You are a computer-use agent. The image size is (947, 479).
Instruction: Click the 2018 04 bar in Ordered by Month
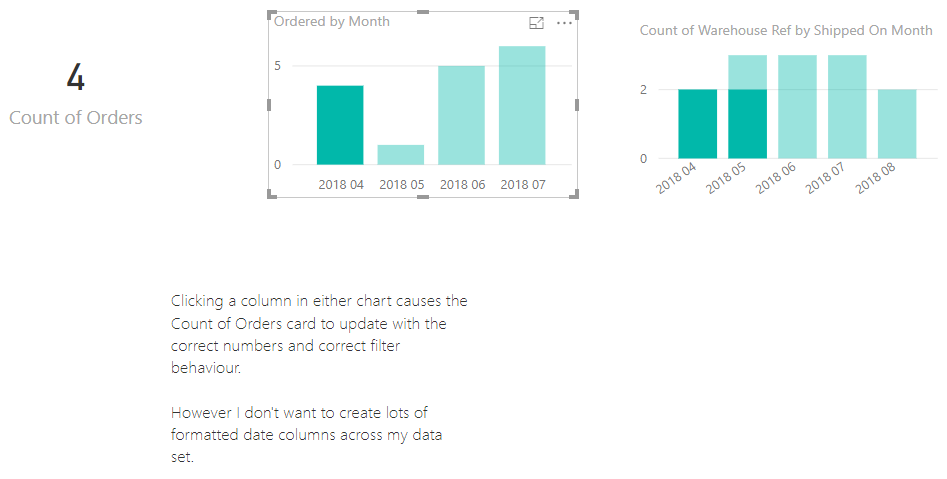(x=340, y=125)
